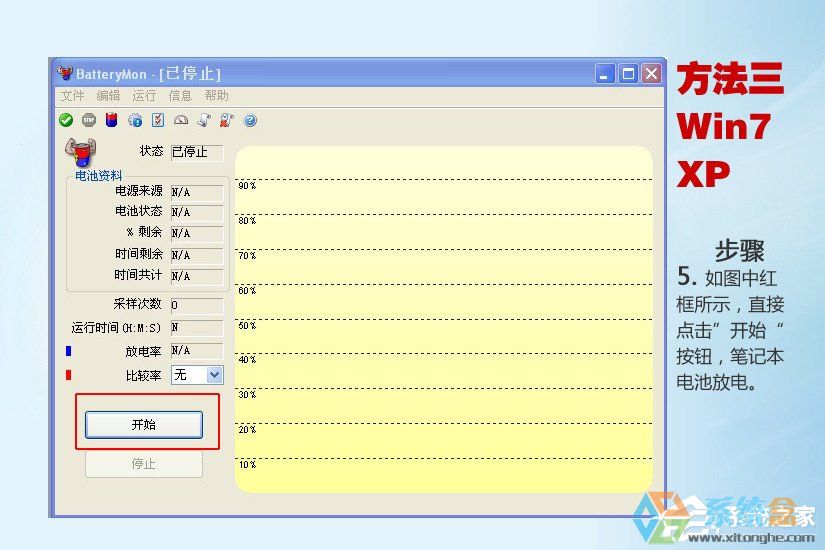825x550 pixels.
Task: Open the 信息 menu
Action: click(180, 95)
